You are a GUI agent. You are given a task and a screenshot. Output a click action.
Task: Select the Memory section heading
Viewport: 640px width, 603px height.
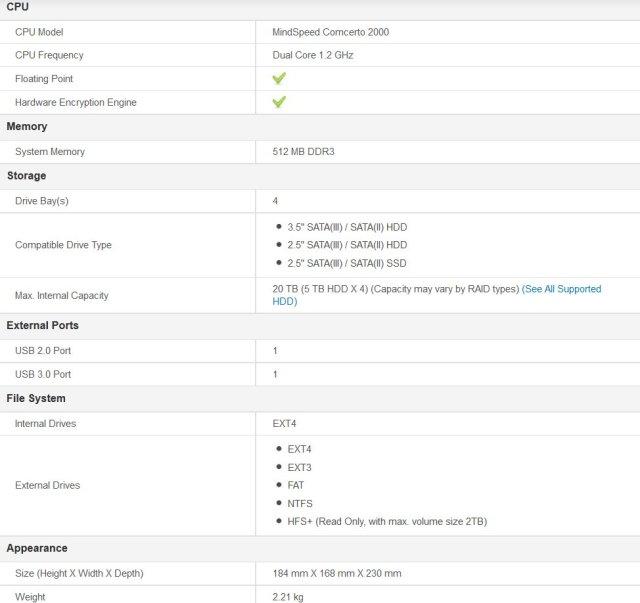click(27, 127)
